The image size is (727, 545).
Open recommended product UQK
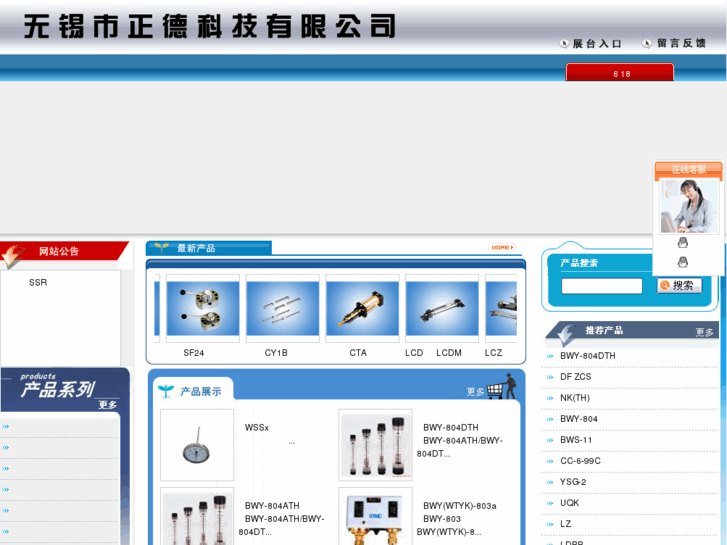569,503
